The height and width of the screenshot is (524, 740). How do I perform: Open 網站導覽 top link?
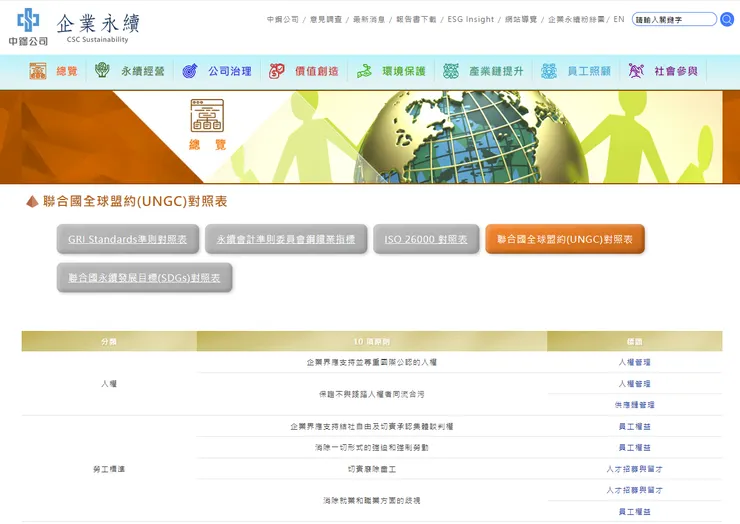tap(521, 19)
